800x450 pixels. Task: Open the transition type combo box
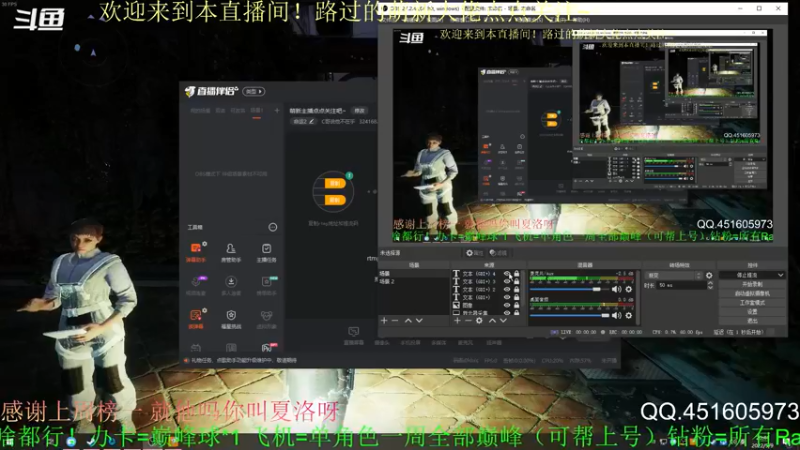[x=674, y=276]
